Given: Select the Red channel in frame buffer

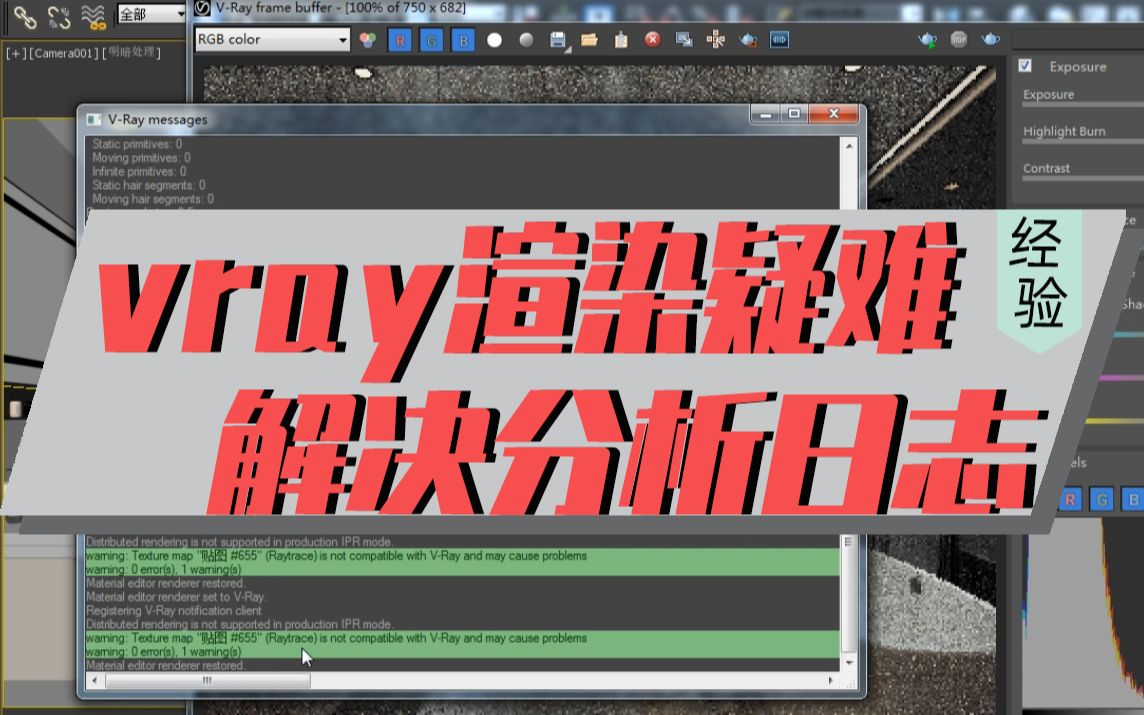Looking at the screenshot, I should coord(400,39).
